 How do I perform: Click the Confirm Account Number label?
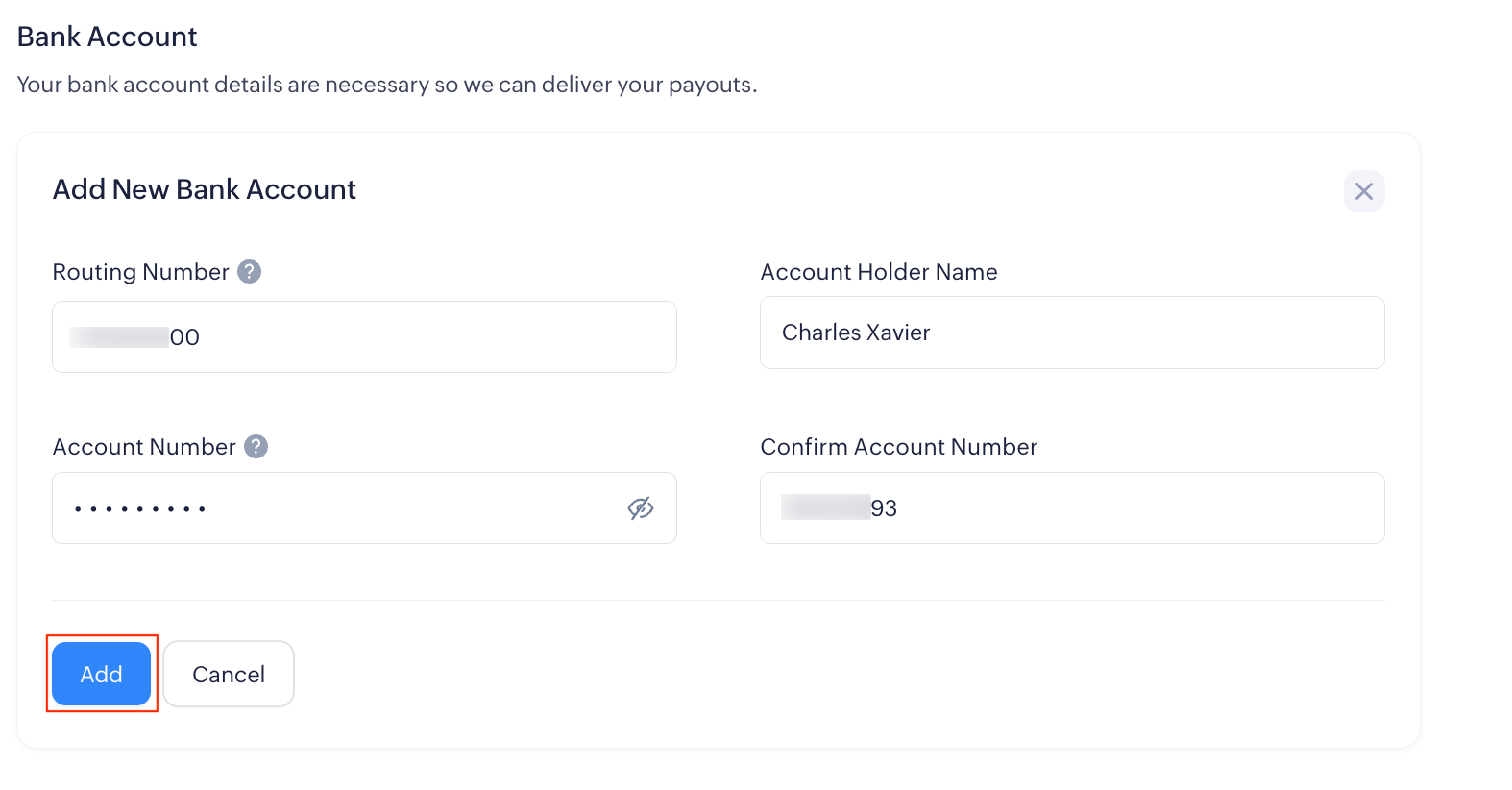pyautogui.click(x=898, y=447)
